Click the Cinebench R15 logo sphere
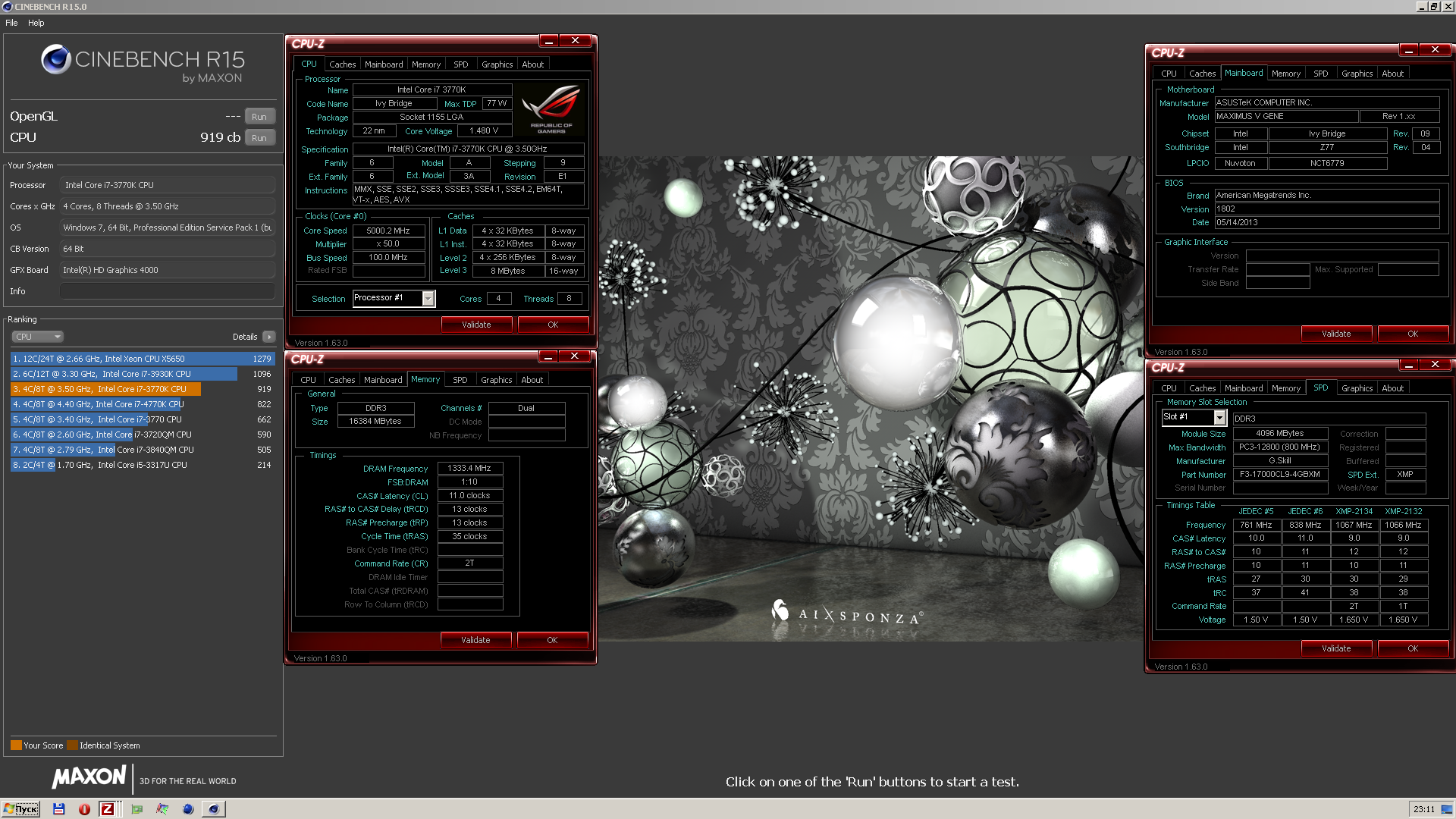 point(56,59)
